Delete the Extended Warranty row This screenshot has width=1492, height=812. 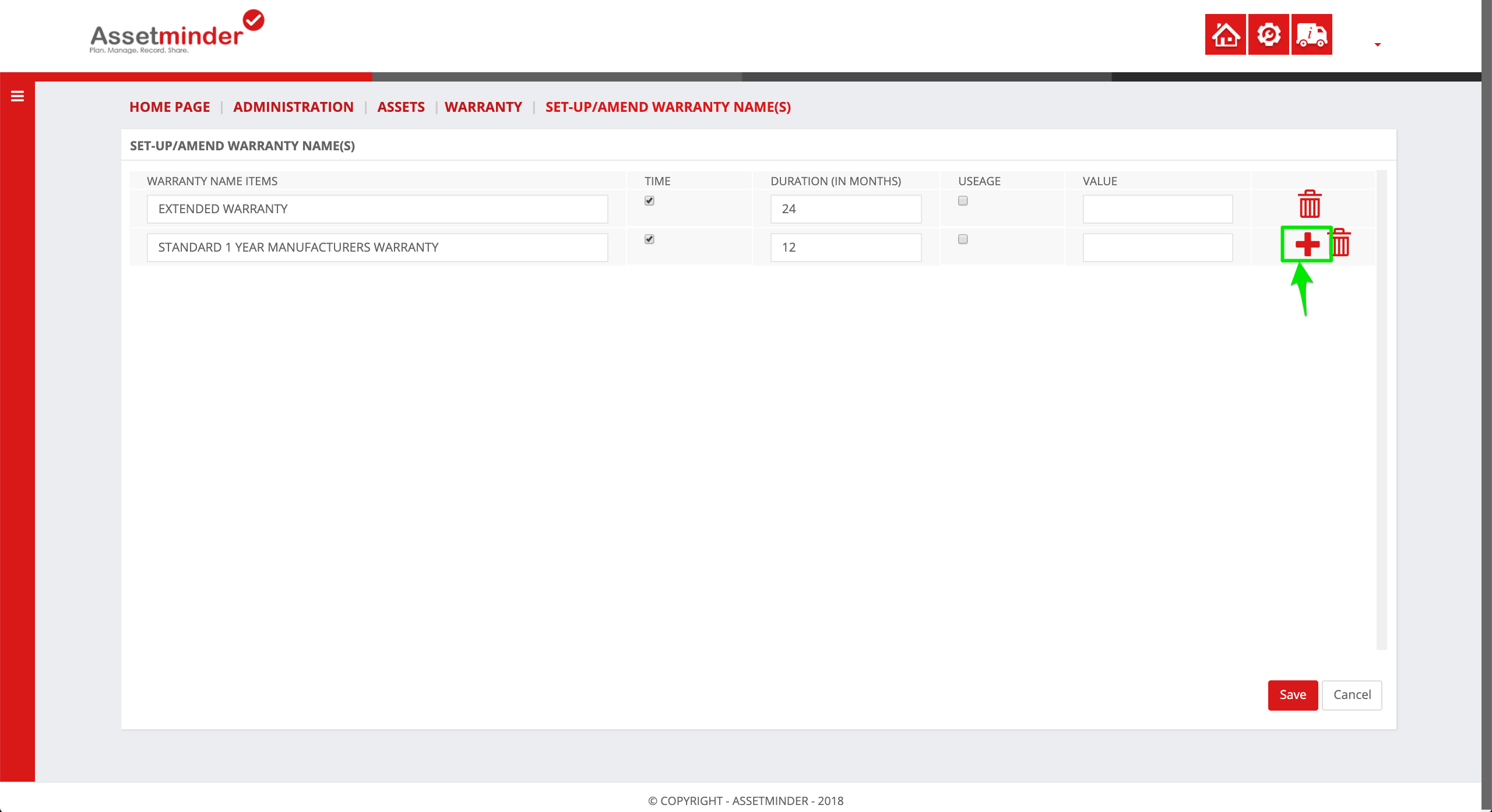pyautogui.click(x=1310, y=204)
